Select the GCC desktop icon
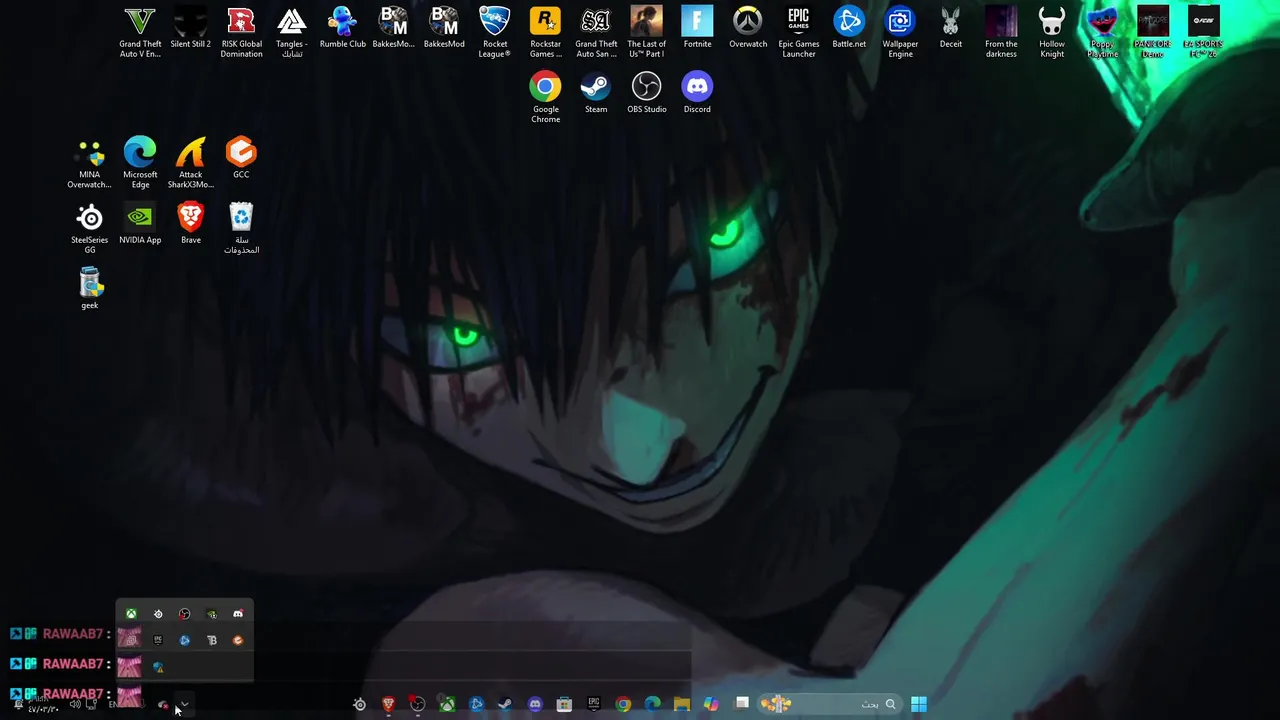The image size is (1280, 720). (241, 159)
